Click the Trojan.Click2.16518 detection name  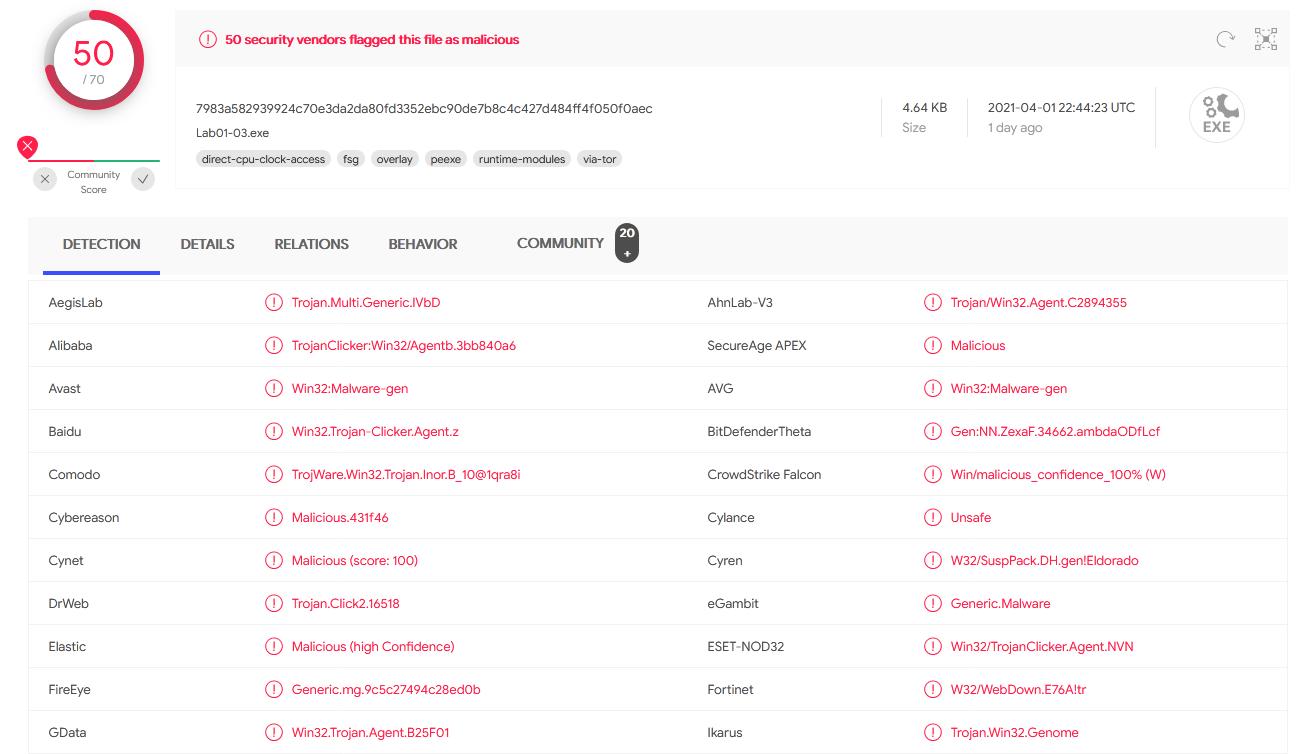(346, 603)
